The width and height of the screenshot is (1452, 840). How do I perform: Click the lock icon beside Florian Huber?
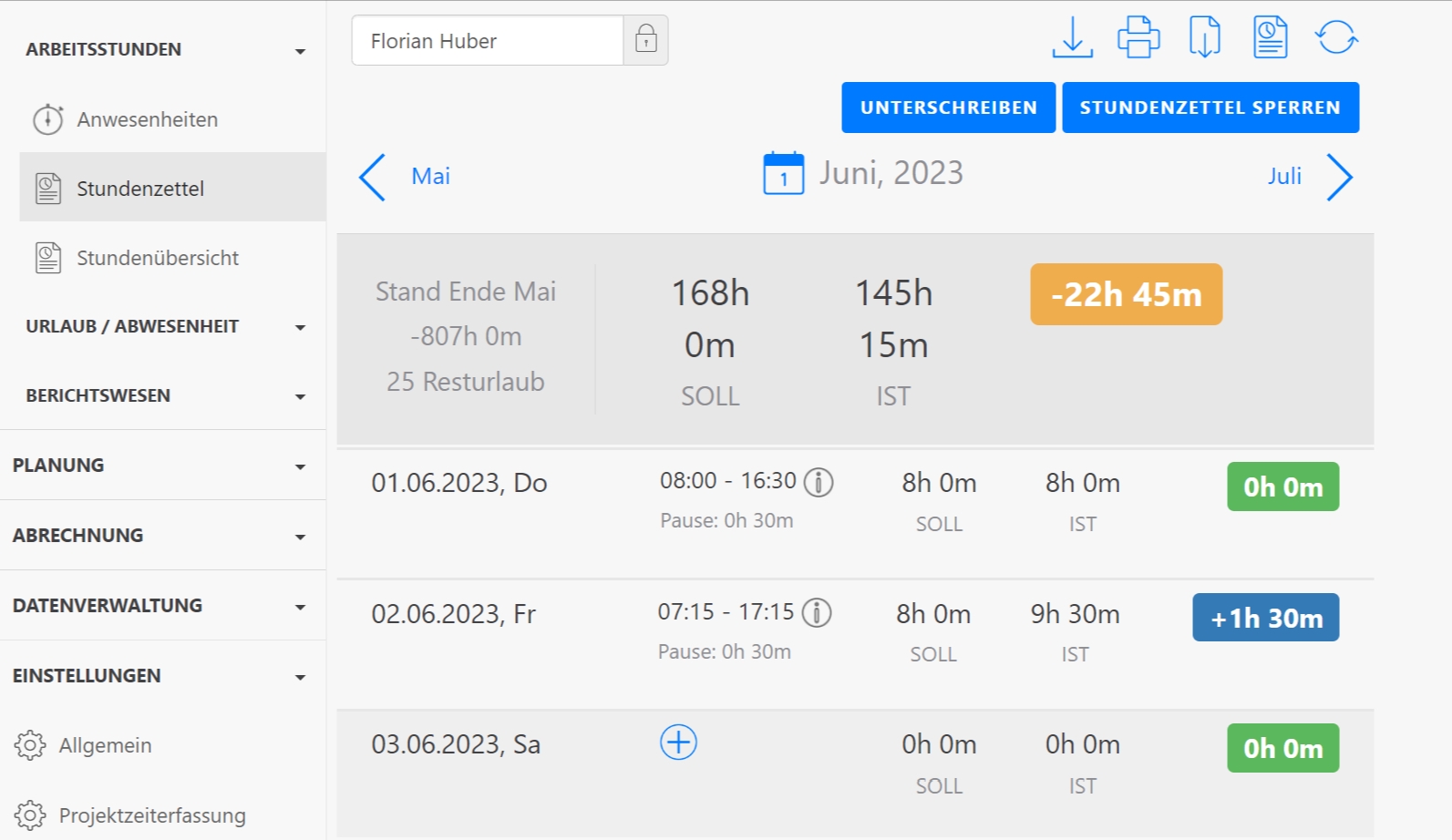(x=646, y=40)
